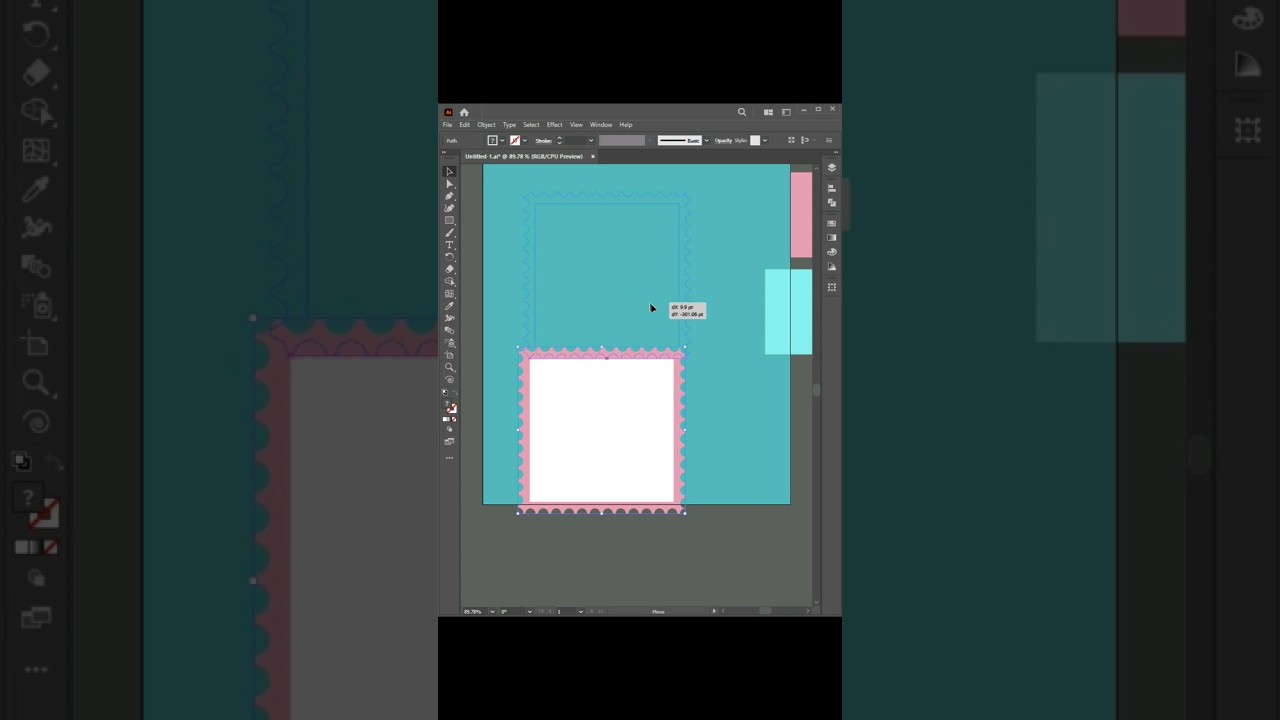Open the zoom level dropdown in status bar

[x=492, y=611]
